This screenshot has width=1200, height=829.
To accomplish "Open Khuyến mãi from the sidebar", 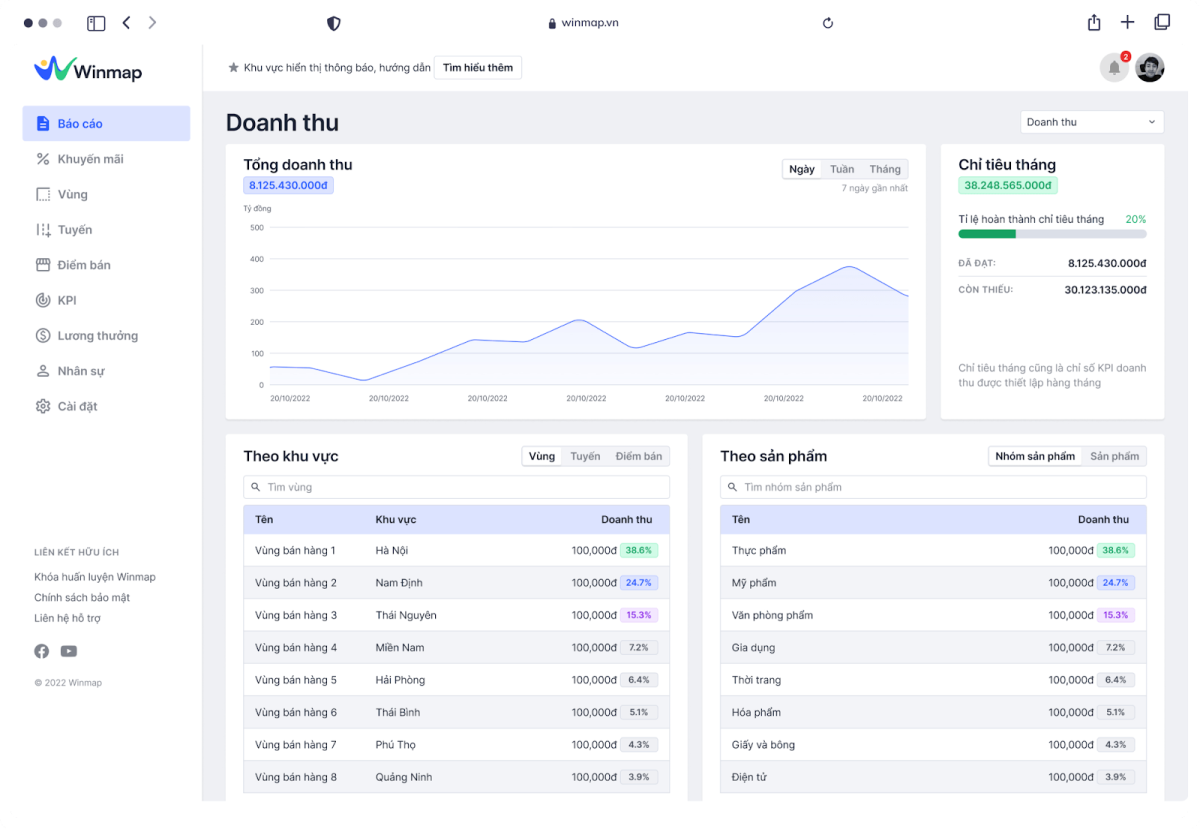I will point(90,159).
